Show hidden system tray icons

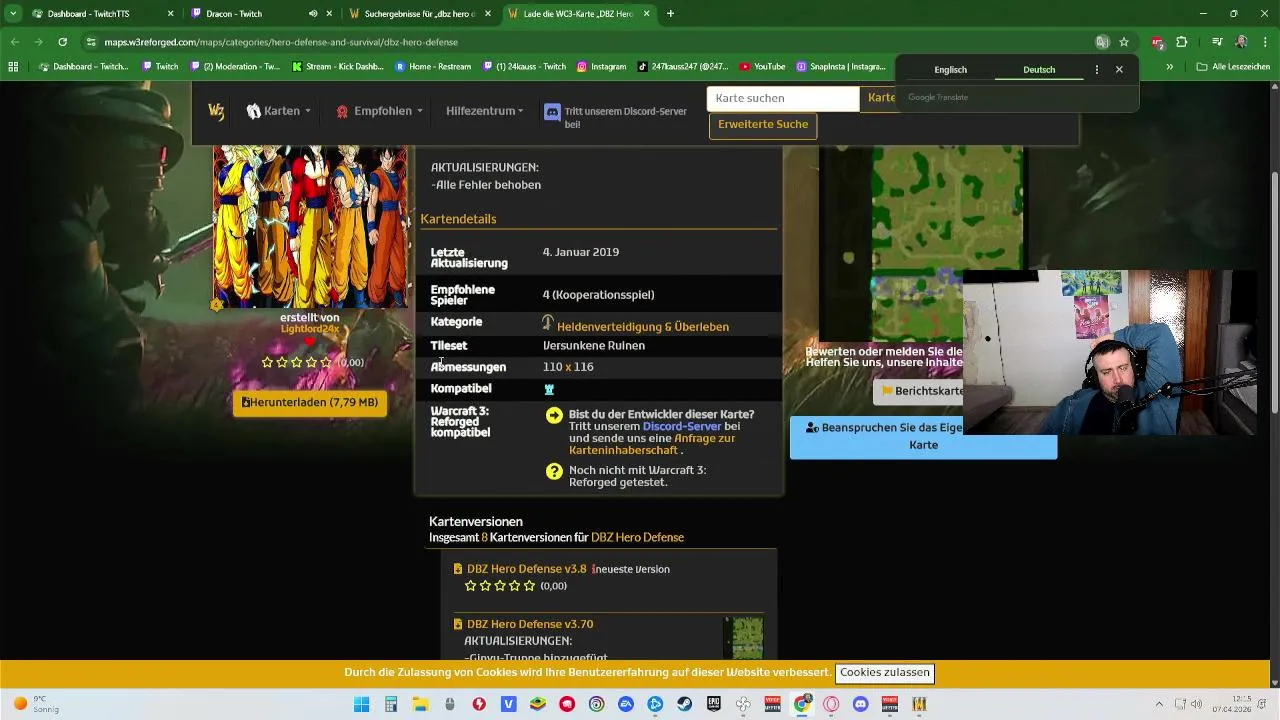[1159, 704]
